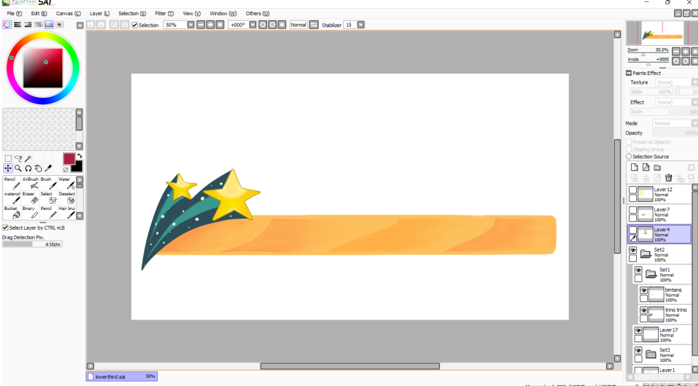The height and width of the screenshot is (386, 698).
Task: Select the lowerthird.sai document tab
Action: (x=122, y=377)
